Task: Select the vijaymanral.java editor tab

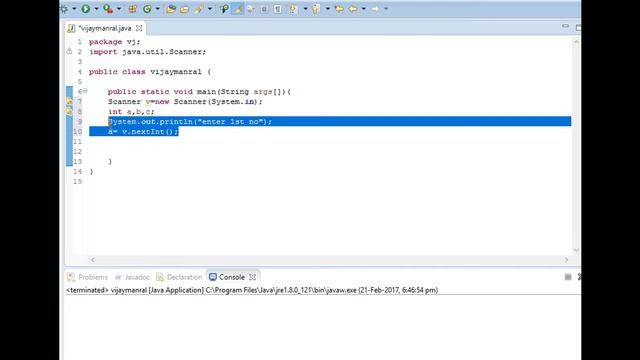Action: point(104,28)
